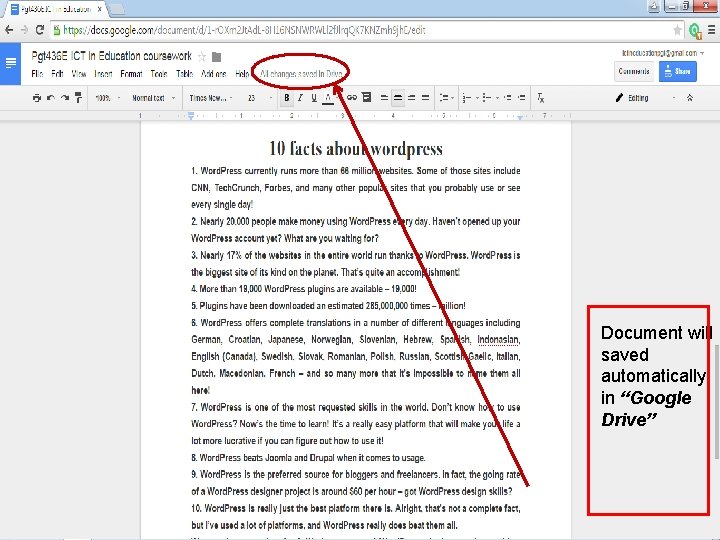Open the Help menu
Image resolution: width=720 pixels, height=540 pixels.
(x=242, y=73)
